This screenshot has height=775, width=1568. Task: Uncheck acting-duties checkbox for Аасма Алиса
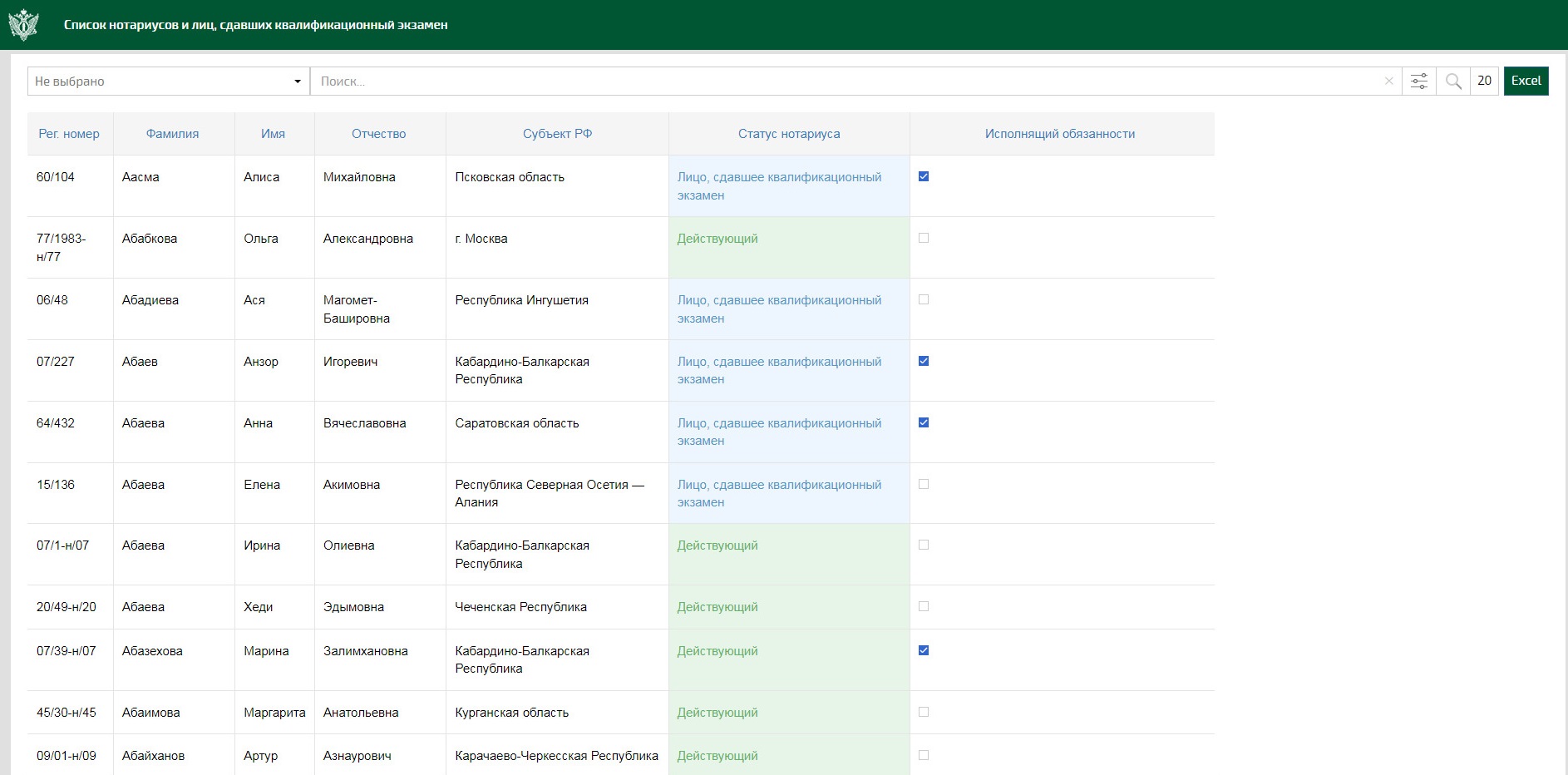tap(924, 176)
